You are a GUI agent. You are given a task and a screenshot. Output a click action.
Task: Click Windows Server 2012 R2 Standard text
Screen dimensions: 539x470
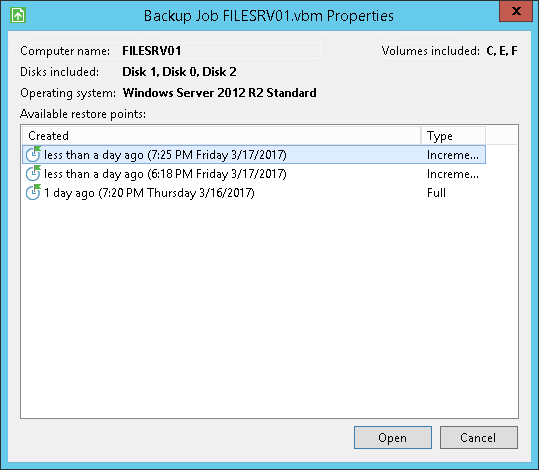pyautogui.click(x=220, y=93)
